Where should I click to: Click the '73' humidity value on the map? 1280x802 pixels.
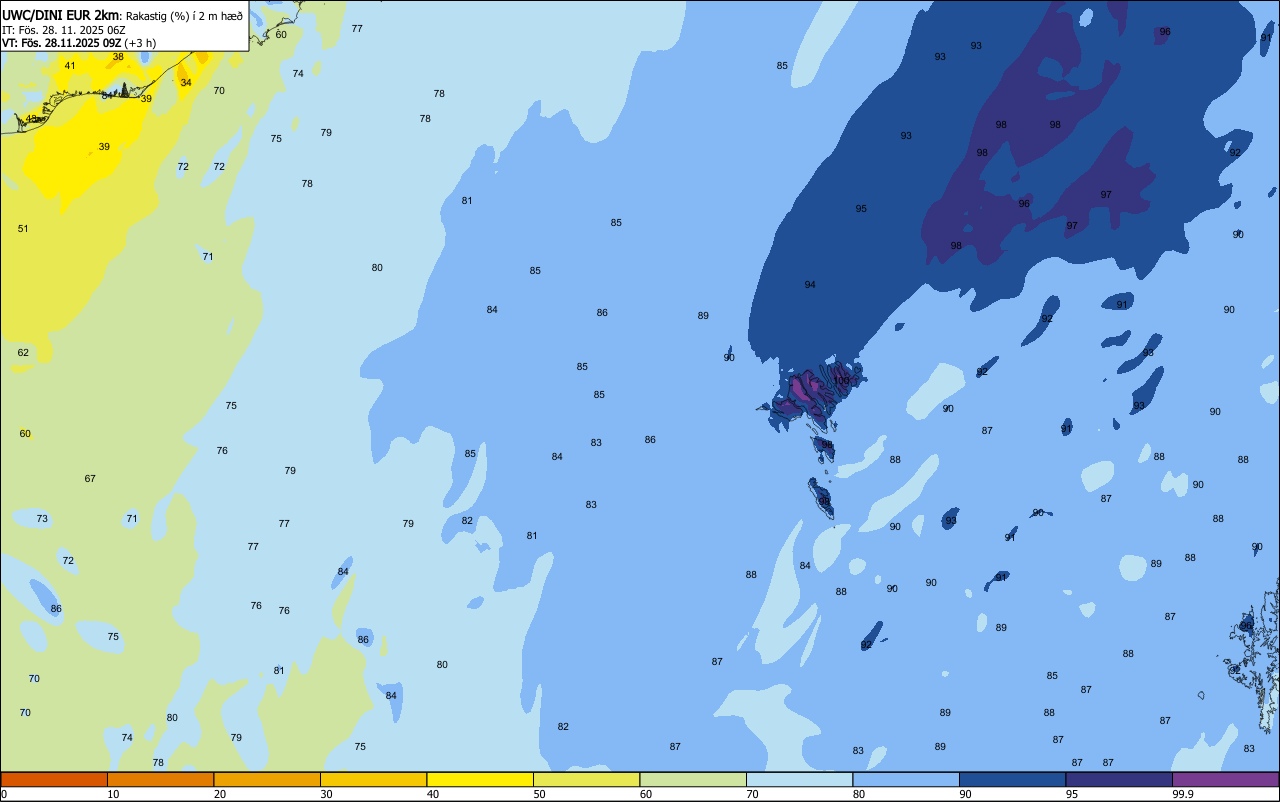coord(42,519)
